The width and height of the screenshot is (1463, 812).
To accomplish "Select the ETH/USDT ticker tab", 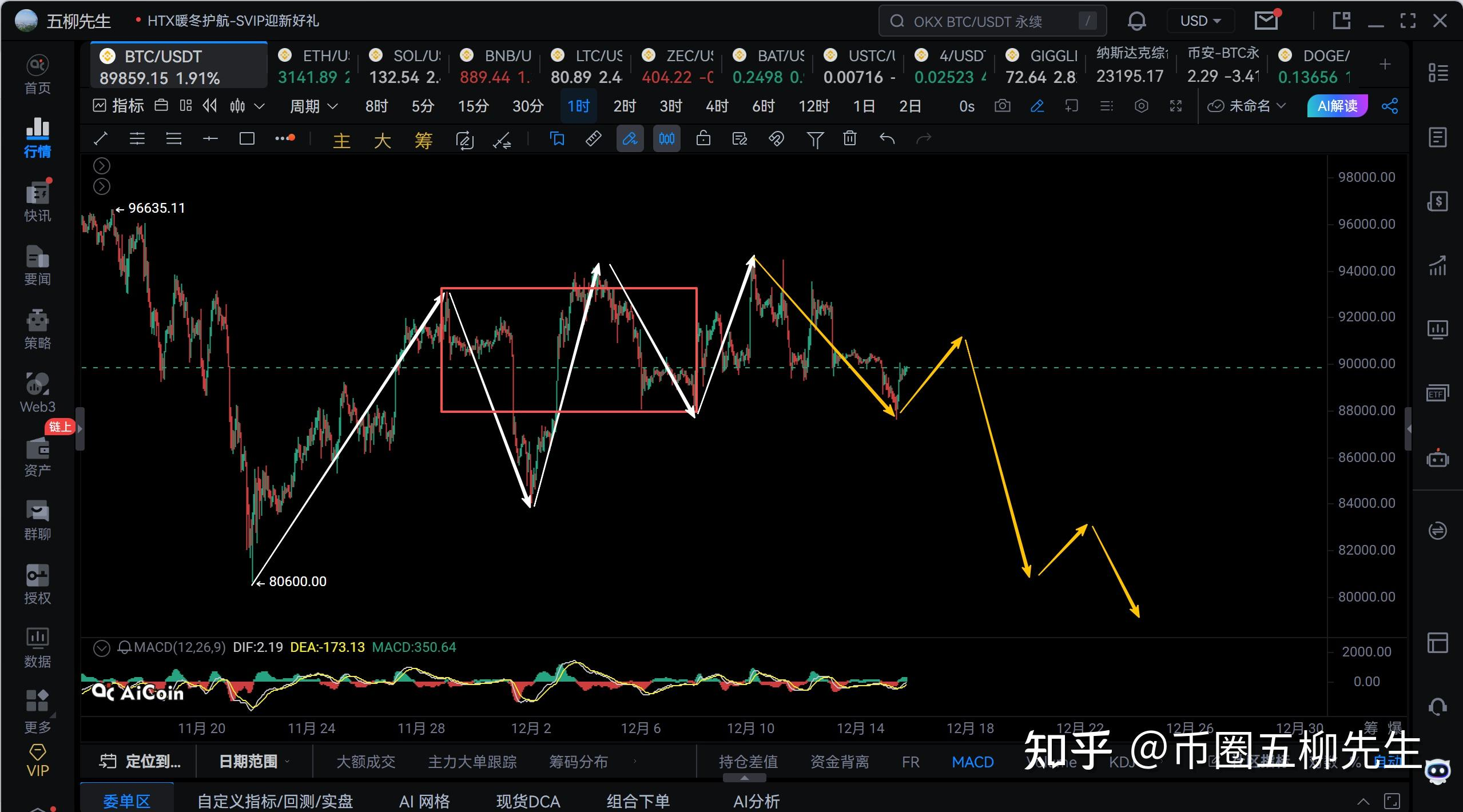I will point(313,66).
